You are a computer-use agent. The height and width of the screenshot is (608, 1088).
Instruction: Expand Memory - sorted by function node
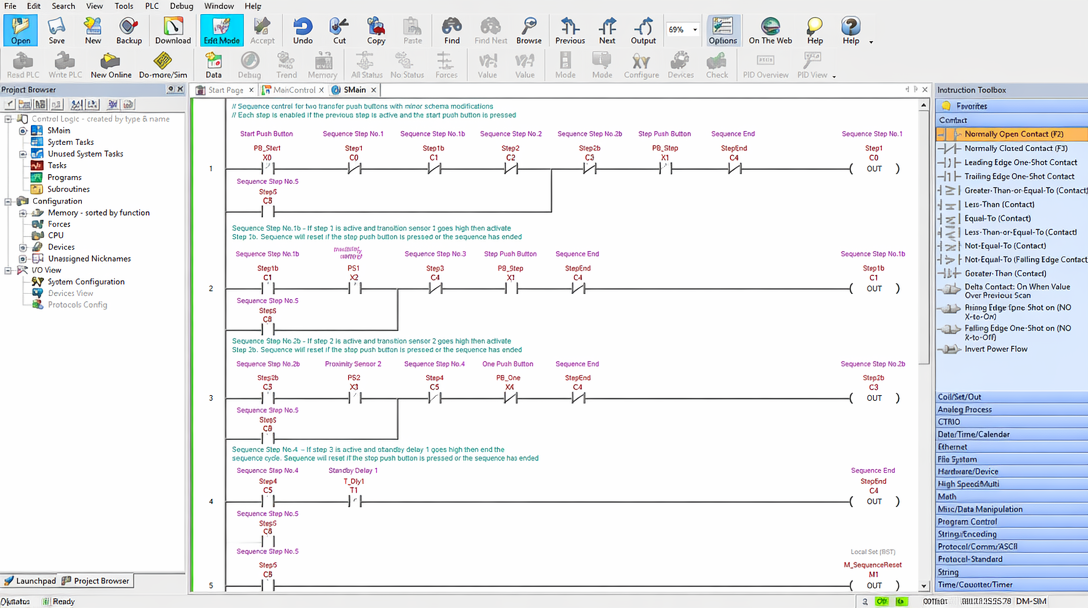23,213
